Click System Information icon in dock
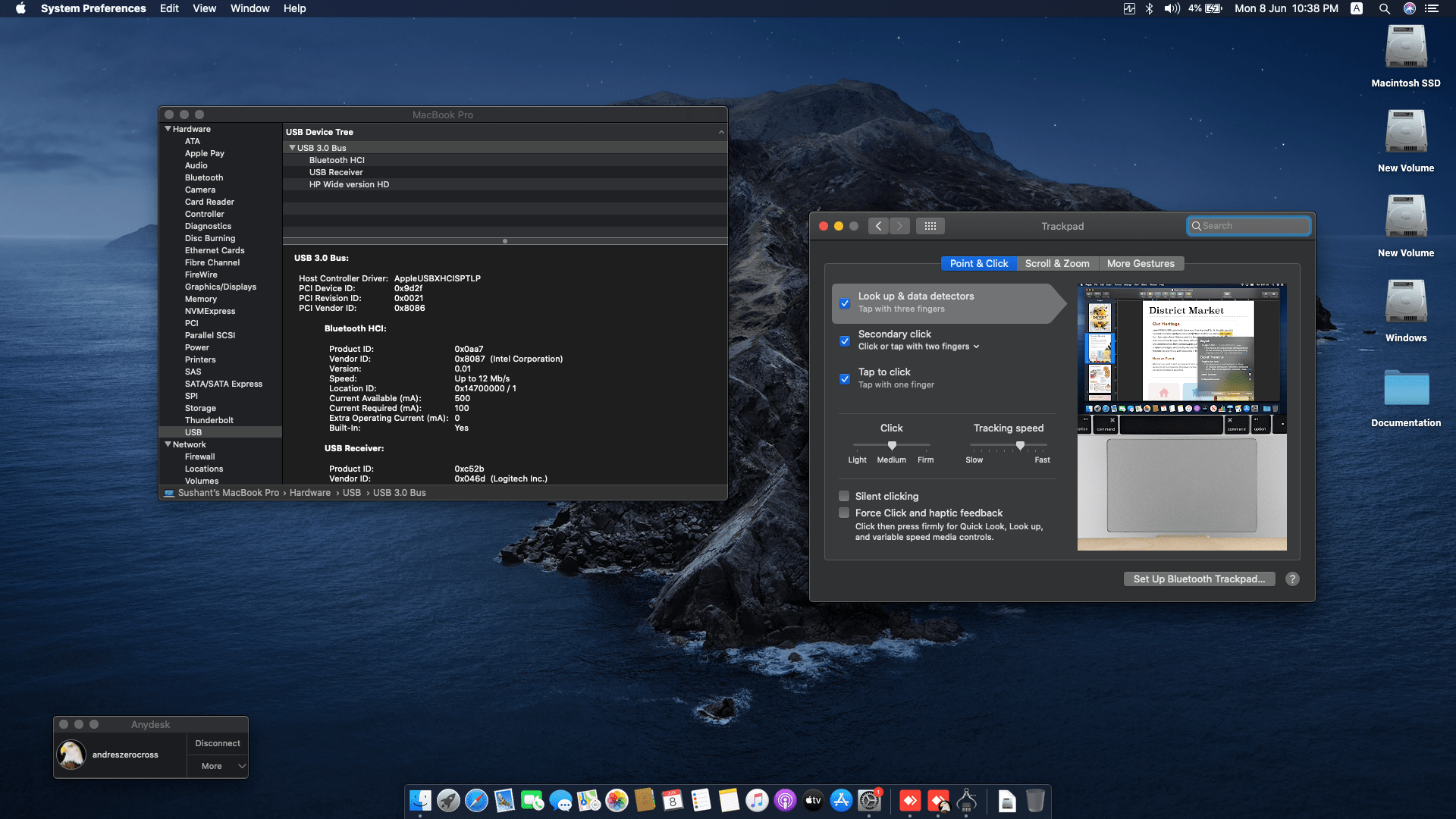 click(x=967, y=801)
